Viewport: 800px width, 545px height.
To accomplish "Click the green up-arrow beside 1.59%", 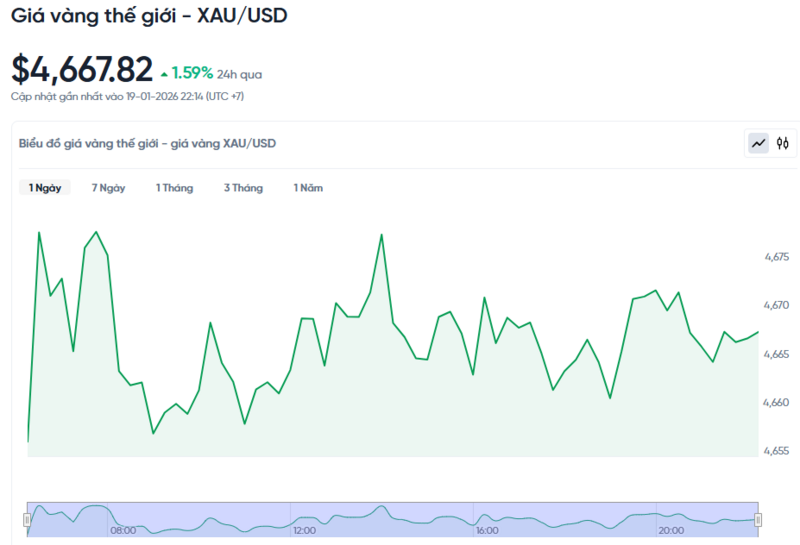I will pos(164,73).
